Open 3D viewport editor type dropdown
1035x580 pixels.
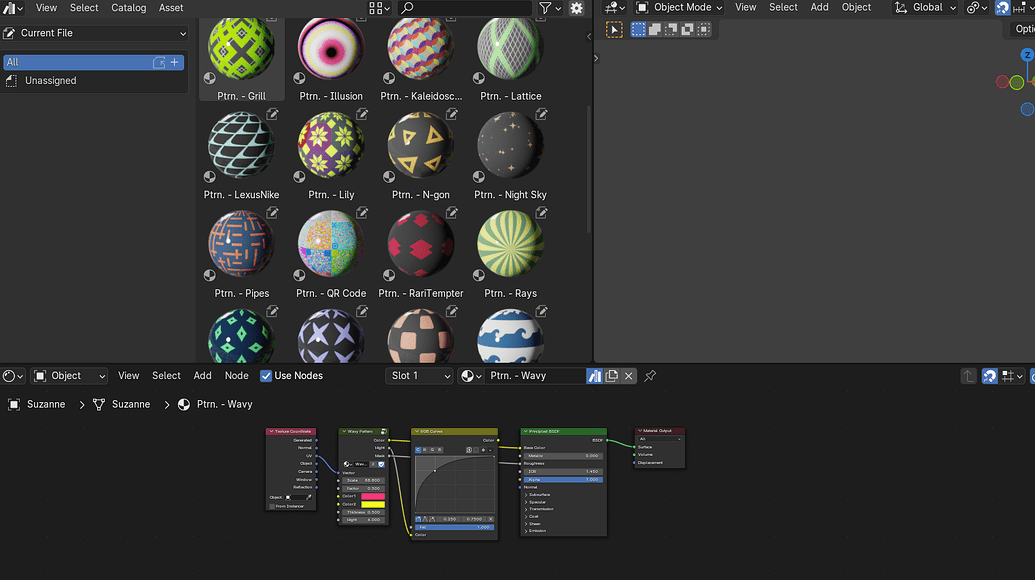click(615, 8)
